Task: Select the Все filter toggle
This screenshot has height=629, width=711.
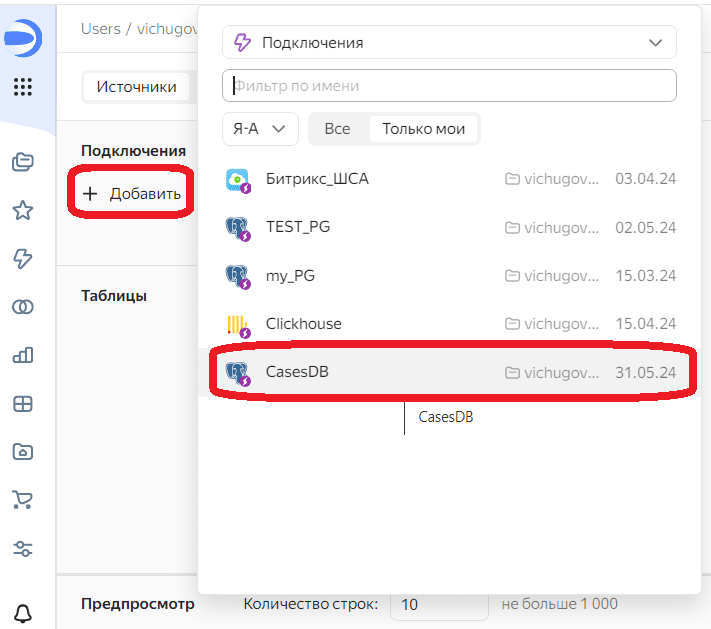Action: [337, 129]
